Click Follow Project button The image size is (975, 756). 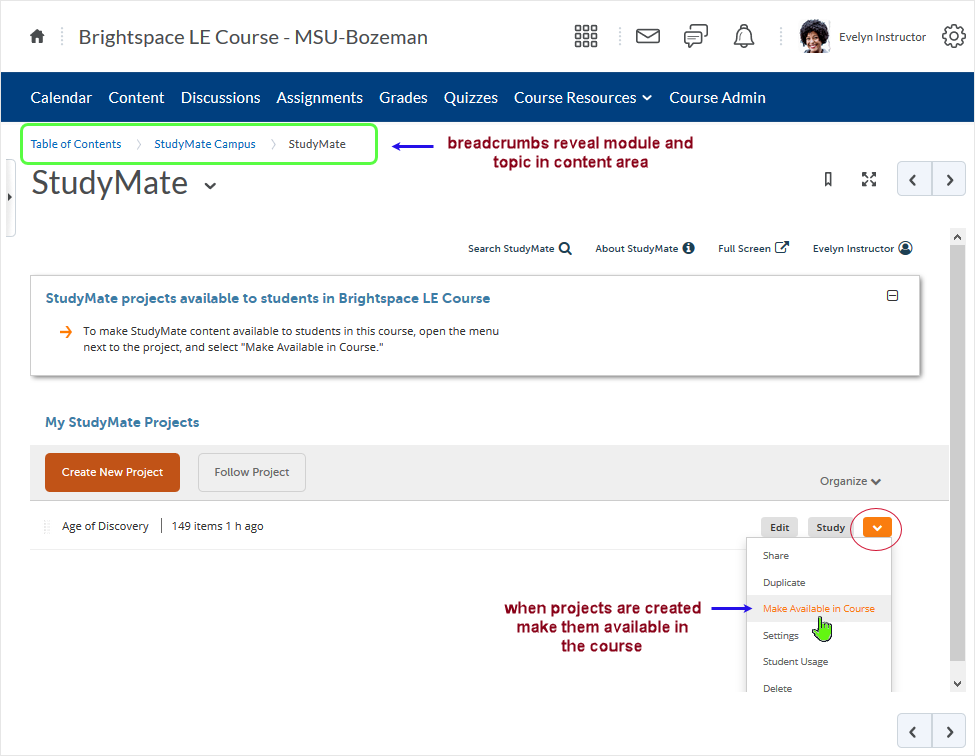(252, 472)
